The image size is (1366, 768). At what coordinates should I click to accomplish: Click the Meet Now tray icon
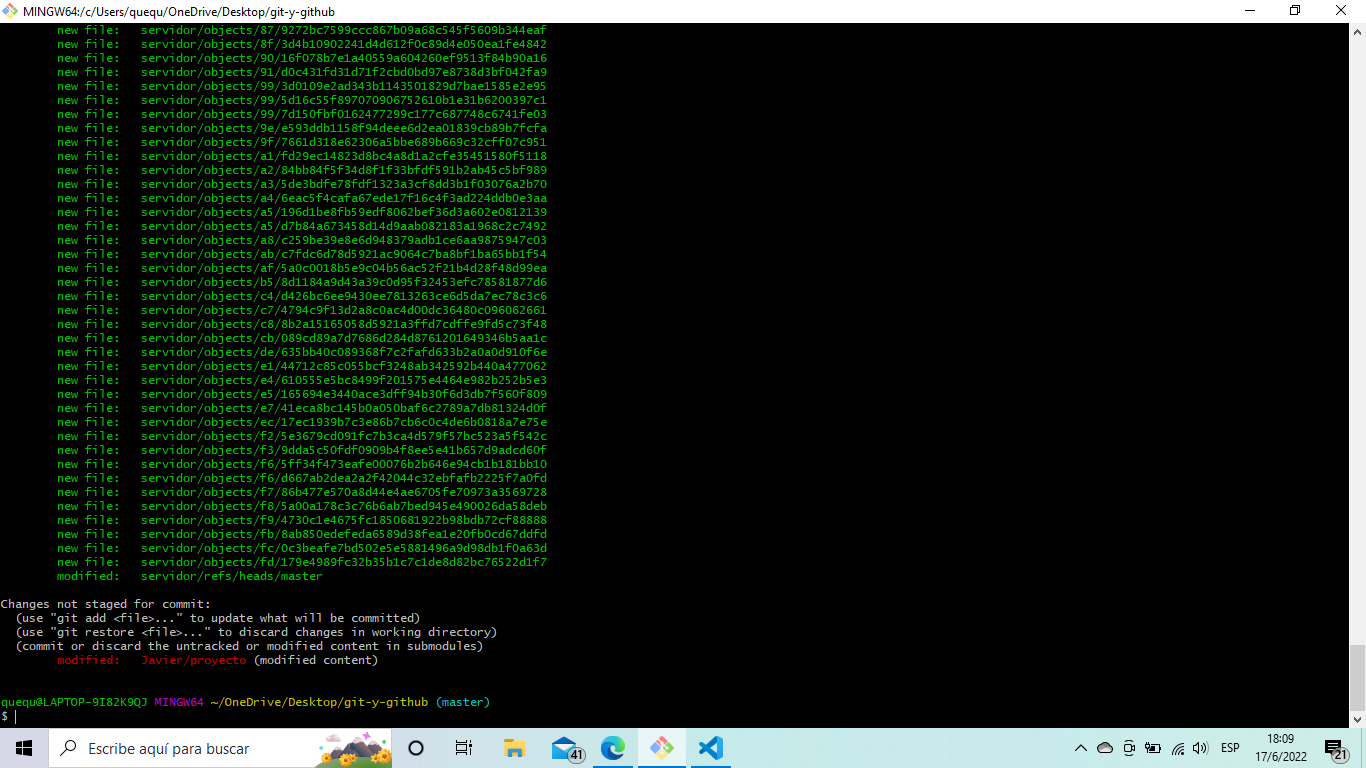click(1129, 748)
